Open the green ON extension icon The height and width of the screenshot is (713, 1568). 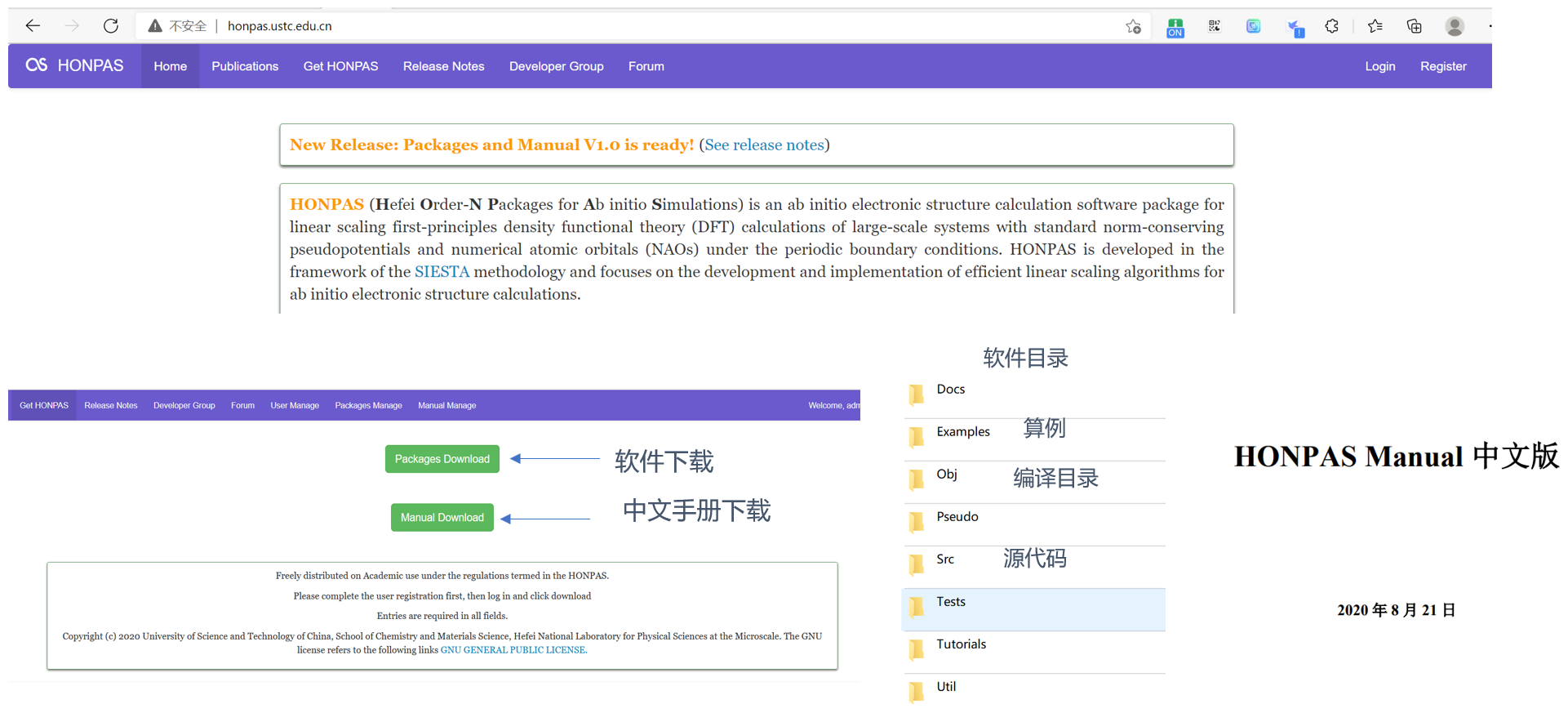(x=1175, y=28)
